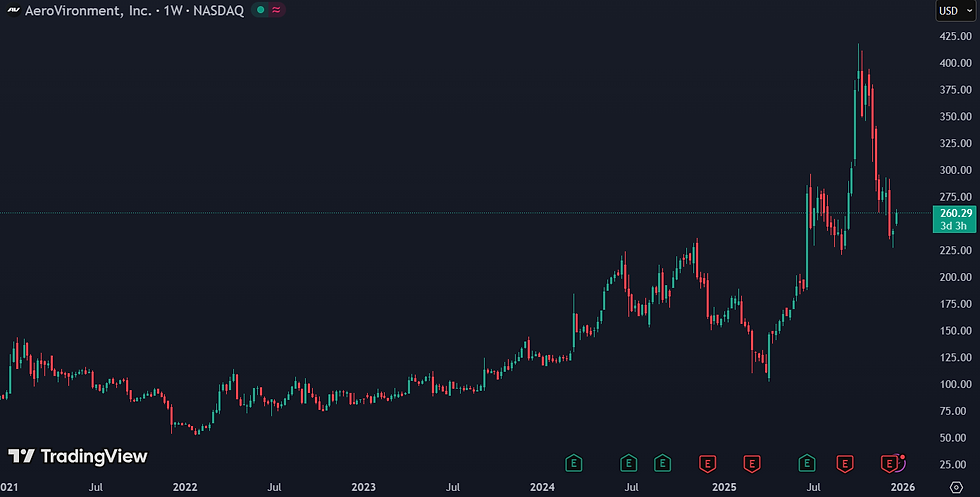Click the 100.00 price axis label
This screenshot has height=497, width=980.
[956, 384]
